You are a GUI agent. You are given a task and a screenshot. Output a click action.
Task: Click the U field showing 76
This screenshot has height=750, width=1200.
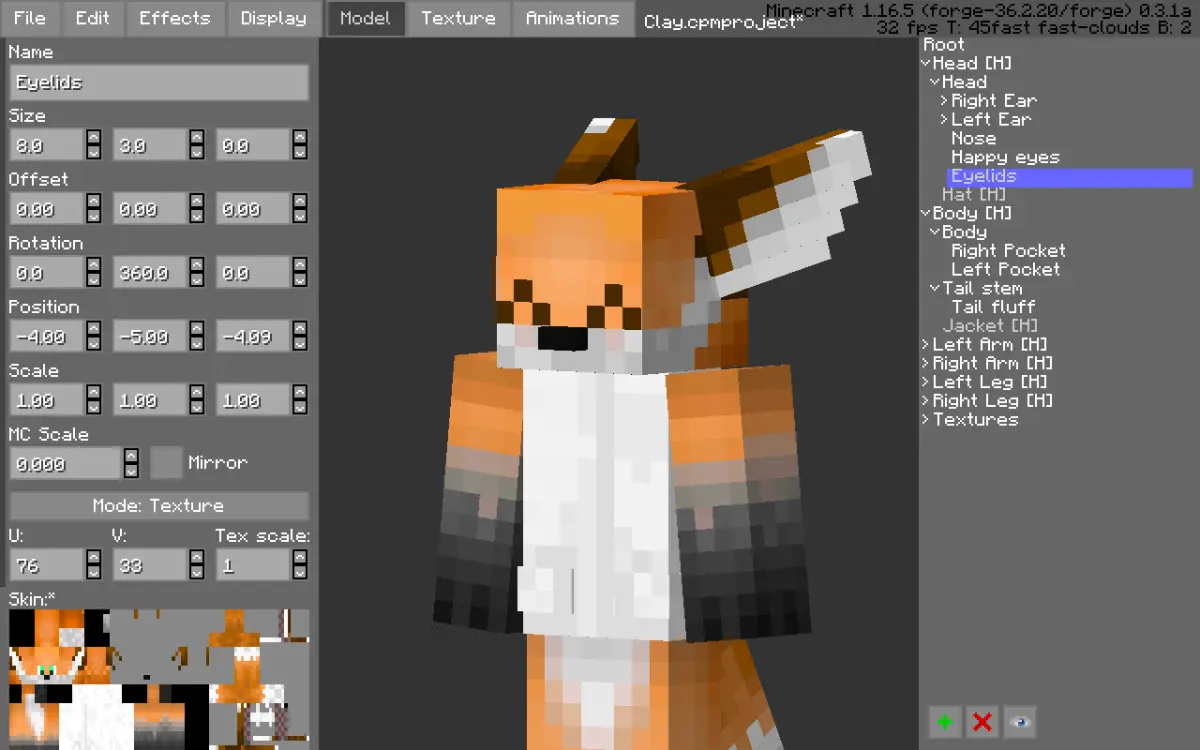[47, 565]
